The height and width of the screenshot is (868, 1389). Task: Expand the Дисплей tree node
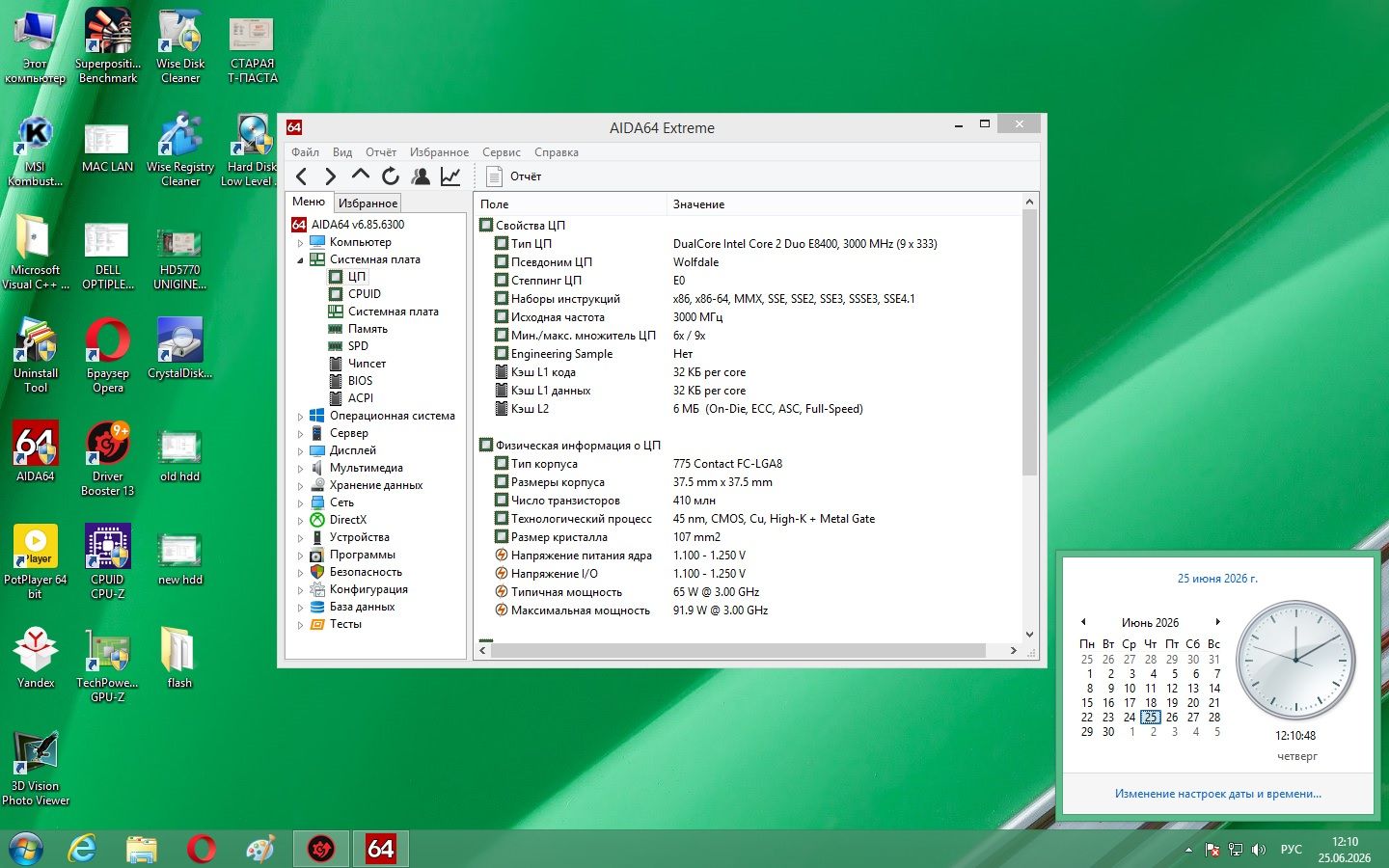(x=300, y=451)
